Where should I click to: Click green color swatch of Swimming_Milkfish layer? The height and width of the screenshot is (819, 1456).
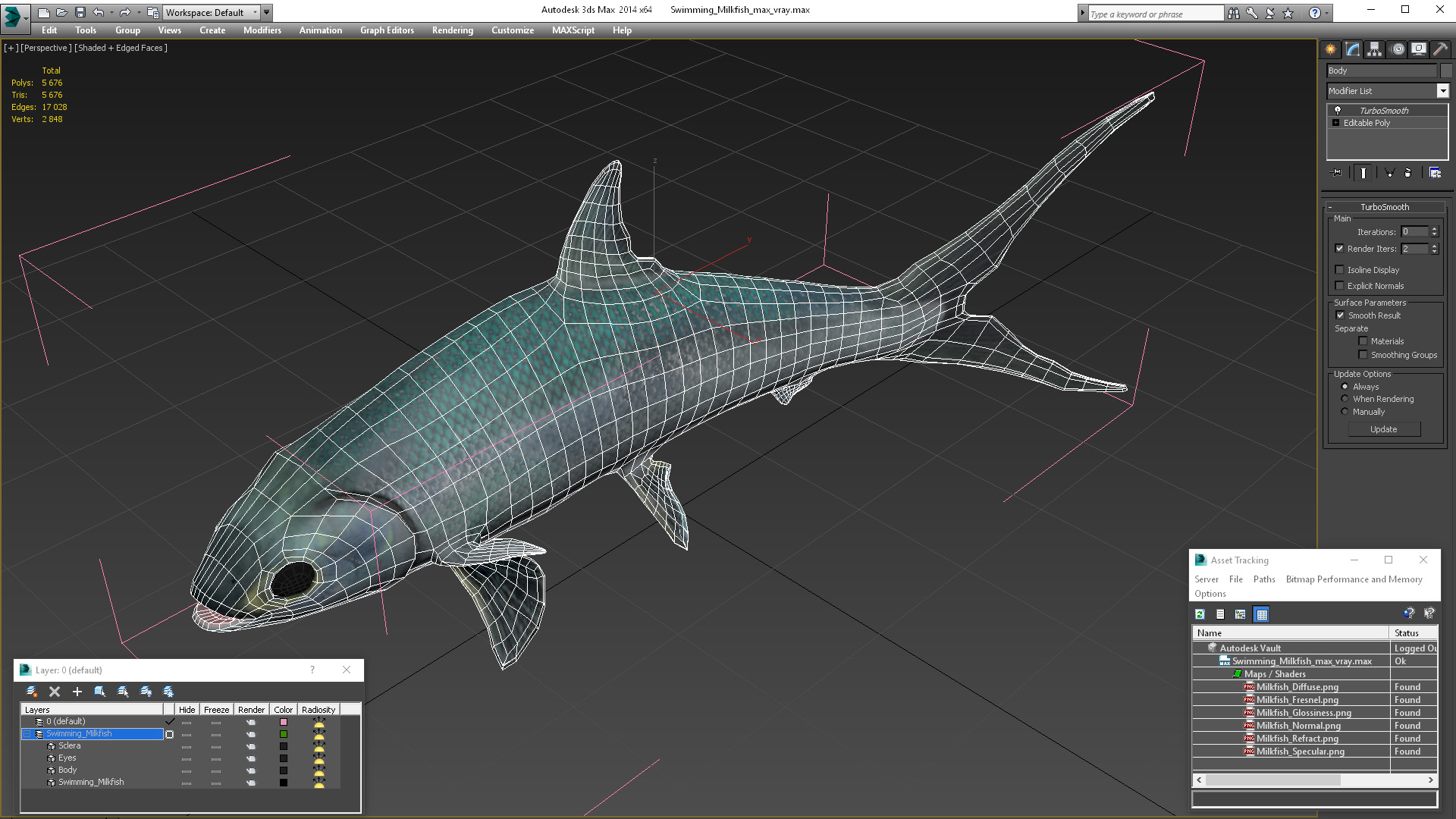tap(284, 734)
